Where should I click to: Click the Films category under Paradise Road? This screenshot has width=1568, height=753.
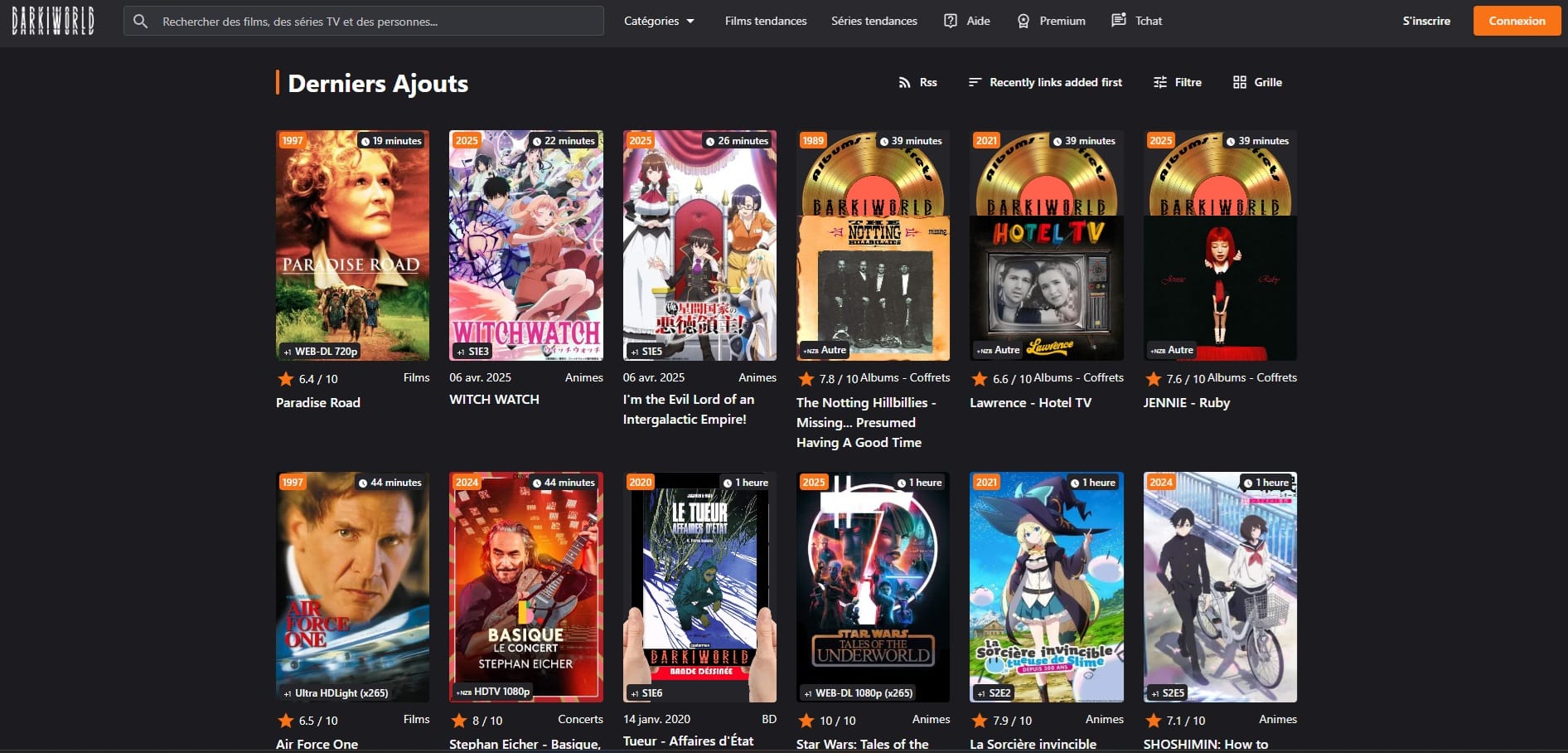[416, 377]
